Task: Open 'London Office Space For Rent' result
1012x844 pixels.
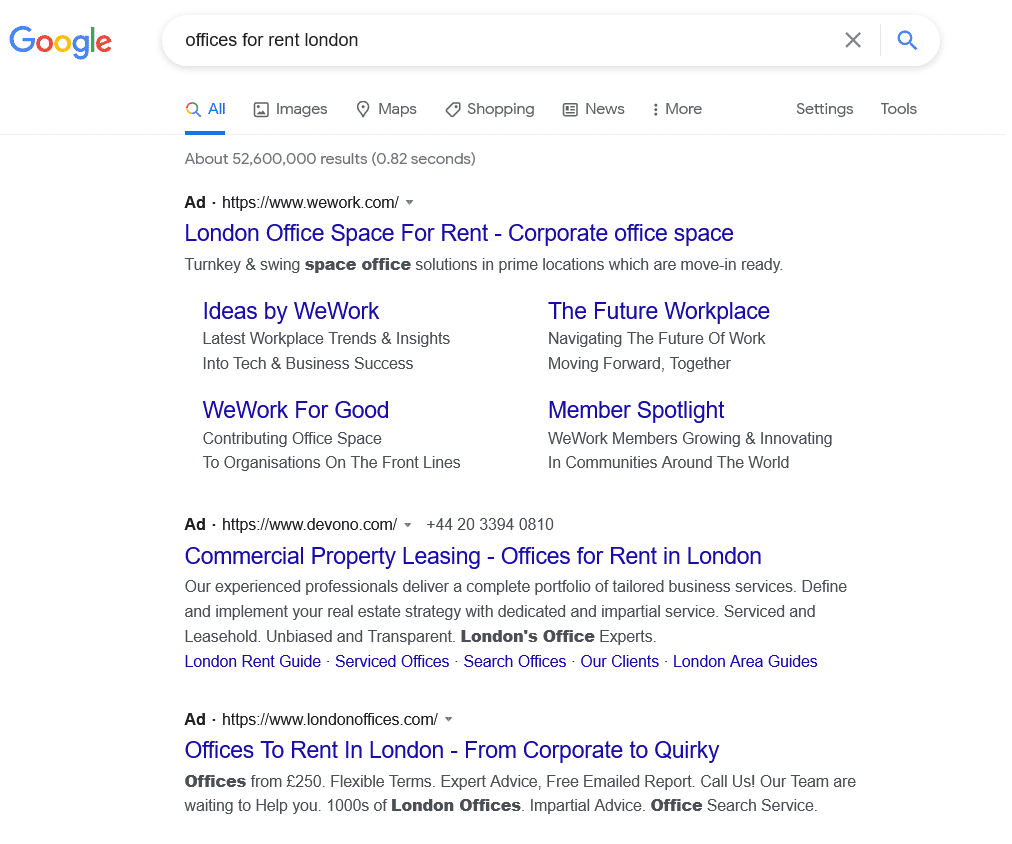Action: pyautogui.click(x=459, y=233)
